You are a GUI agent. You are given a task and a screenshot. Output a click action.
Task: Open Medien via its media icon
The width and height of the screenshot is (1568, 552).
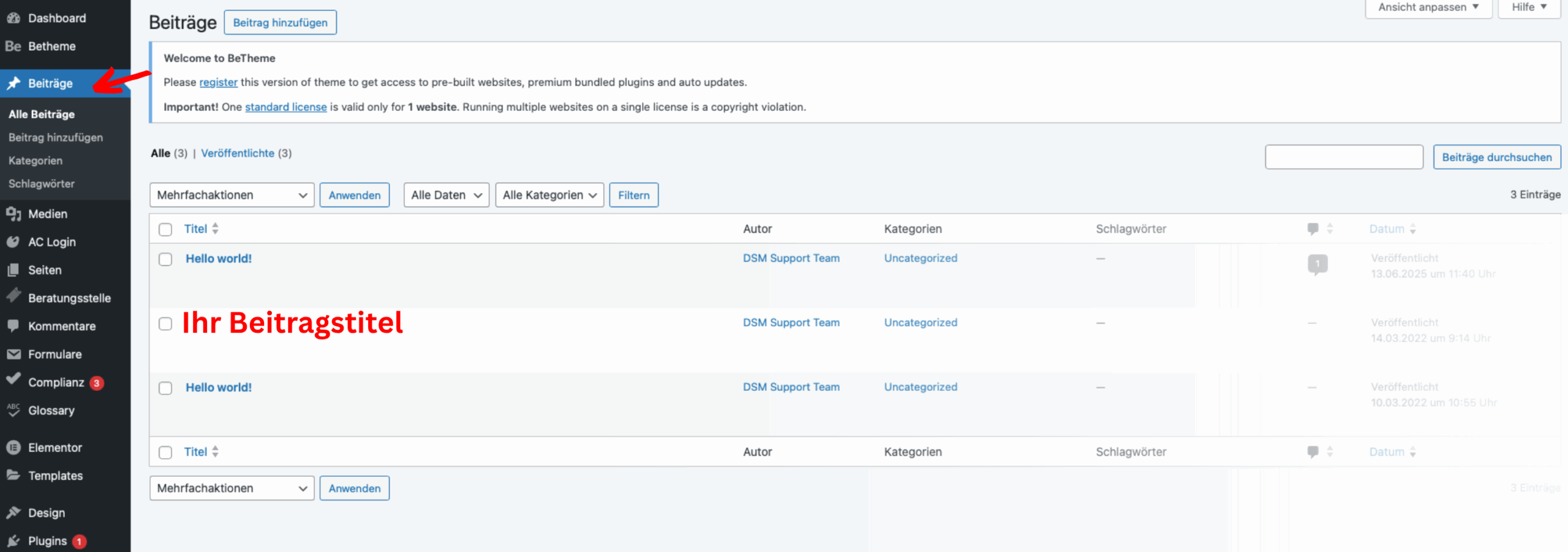(x=13, y=214)
